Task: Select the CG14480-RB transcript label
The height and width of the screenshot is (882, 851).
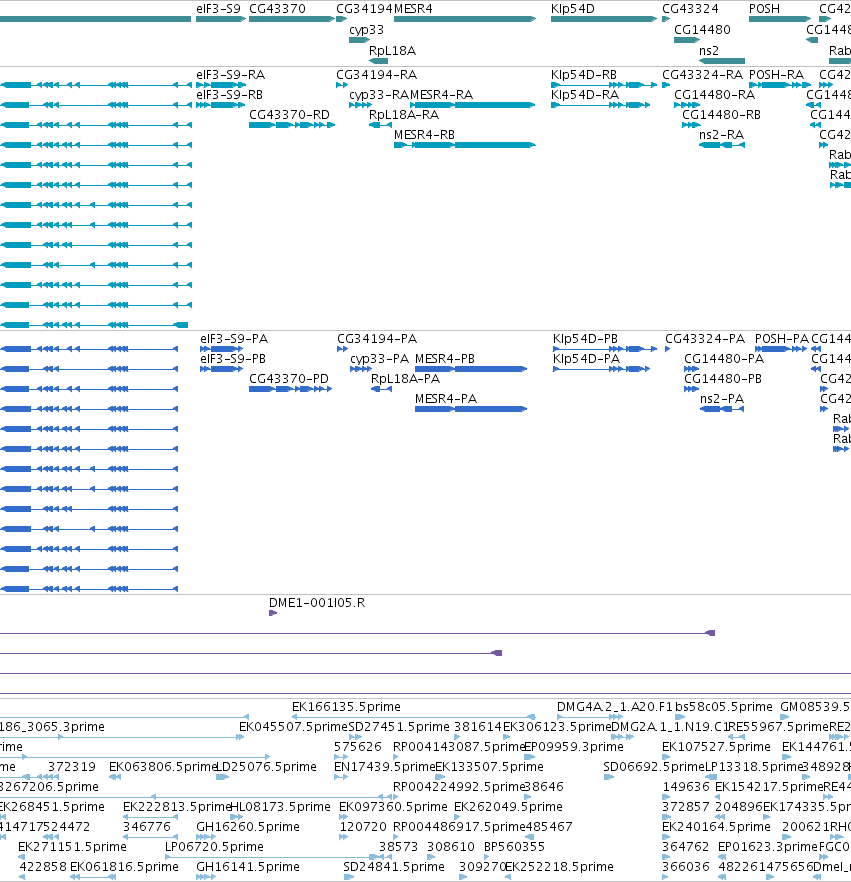Action: 721,115
